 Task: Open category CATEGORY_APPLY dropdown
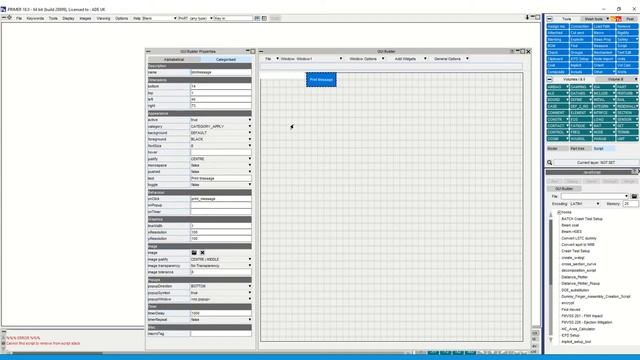221,127
